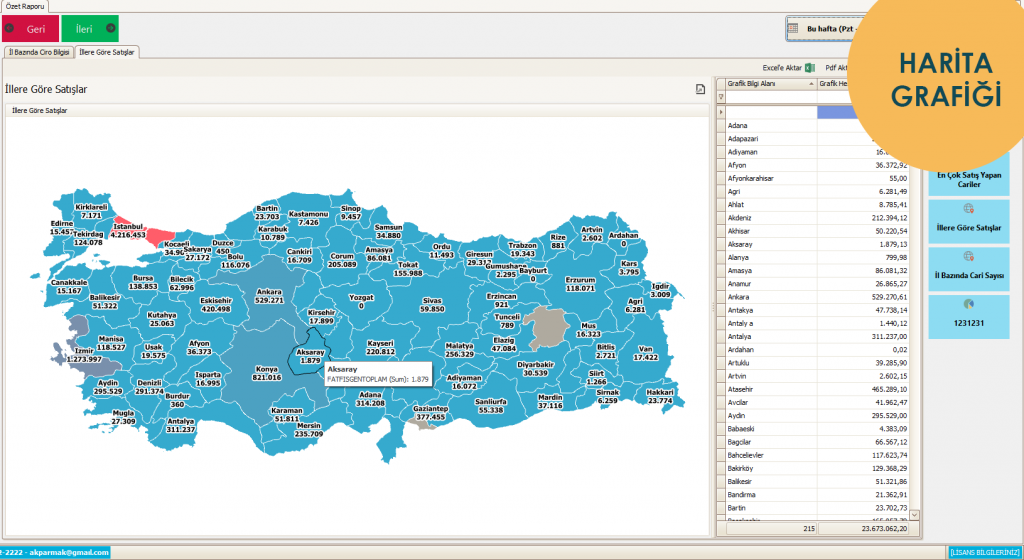This screenshot has width=1024, height=560.
Task: Click Antalya province on the map
Action: 180,426
